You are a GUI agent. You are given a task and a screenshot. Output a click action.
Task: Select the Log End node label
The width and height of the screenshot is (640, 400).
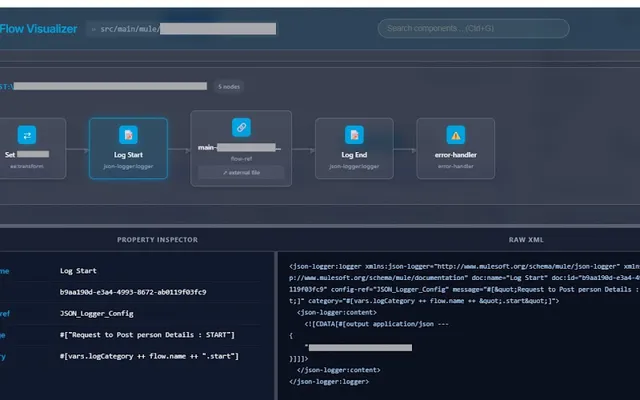pos(354,155)
